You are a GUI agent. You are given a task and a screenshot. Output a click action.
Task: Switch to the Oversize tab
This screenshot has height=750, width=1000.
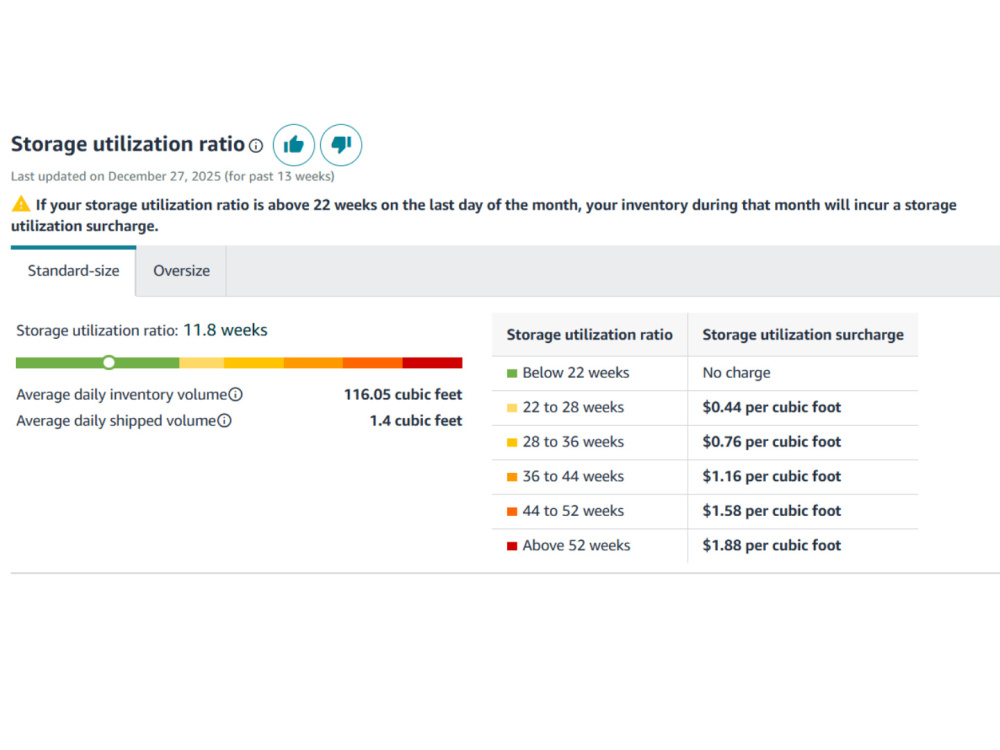pyautogui.click(x=181, y=271)
